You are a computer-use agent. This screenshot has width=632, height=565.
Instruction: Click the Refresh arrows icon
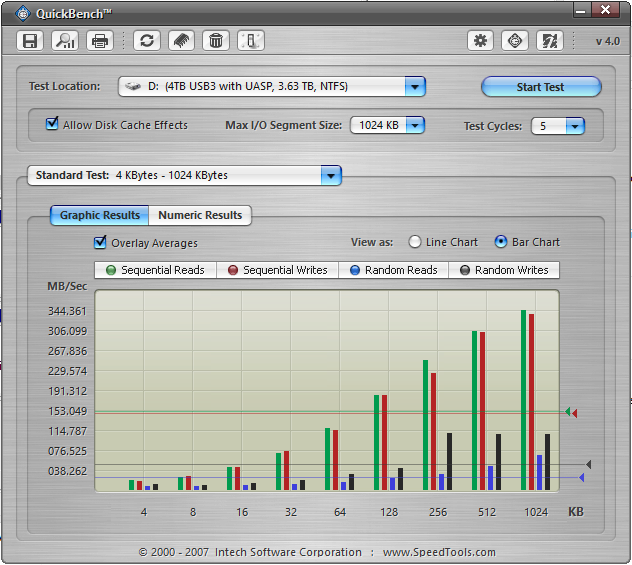pyautogui.click(x=147, y=41)
